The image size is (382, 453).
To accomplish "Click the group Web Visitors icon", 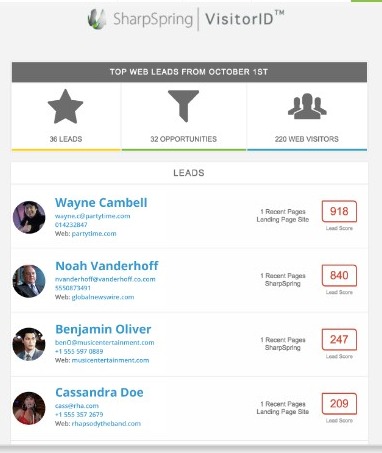I will (307, 106).
